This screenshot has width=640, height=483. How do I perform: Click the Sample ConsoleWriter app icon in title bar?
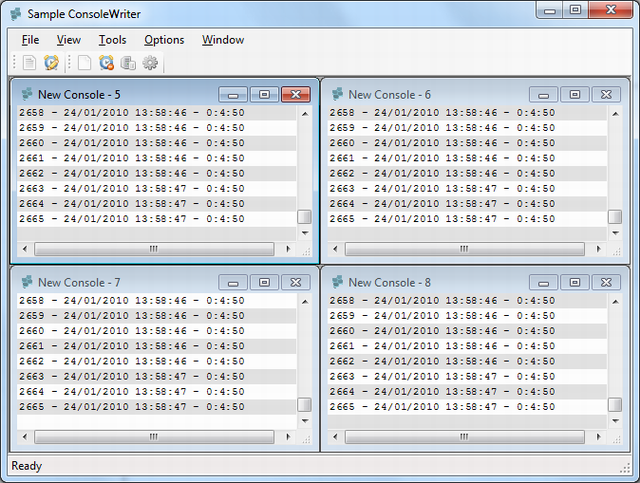click(16, 14)
